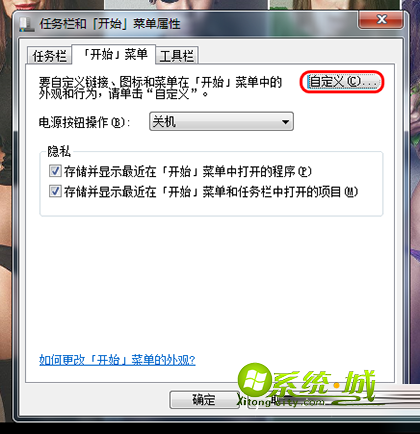This screenshot has height=434, width=420.
Task: Select the 「开始」菜单 tab
Action: [114, 54]
